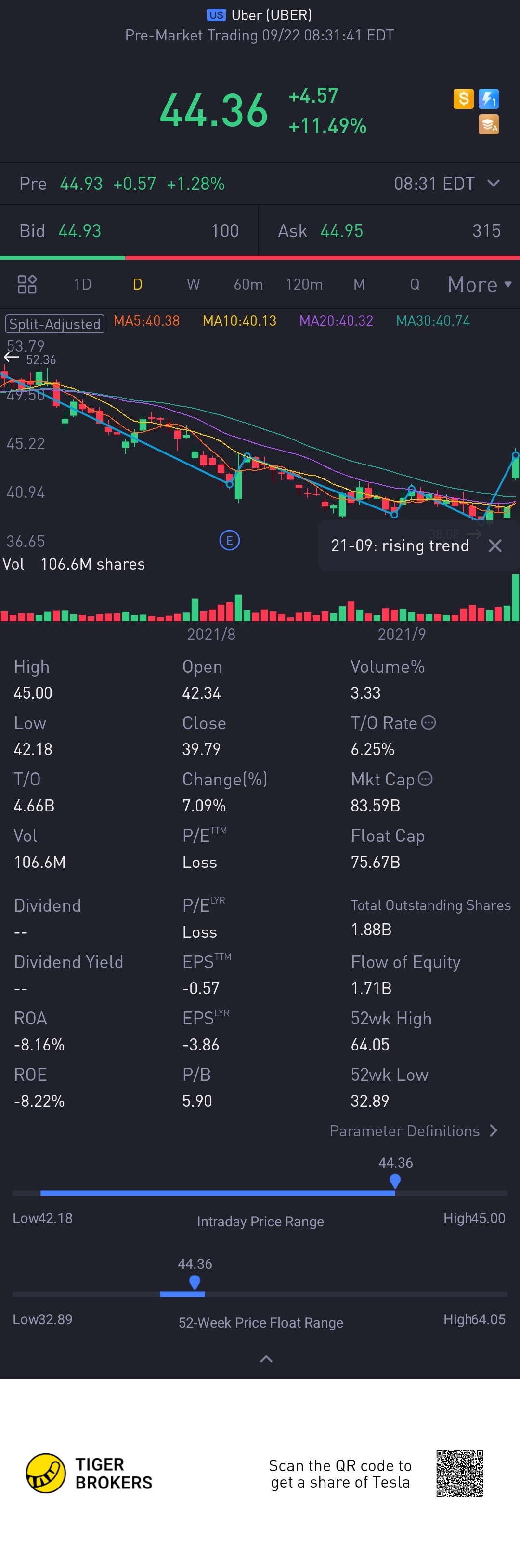Tap the info icon beside Mkt Cap
This screenshot has width=520, height=1568.
click(426, 779)
